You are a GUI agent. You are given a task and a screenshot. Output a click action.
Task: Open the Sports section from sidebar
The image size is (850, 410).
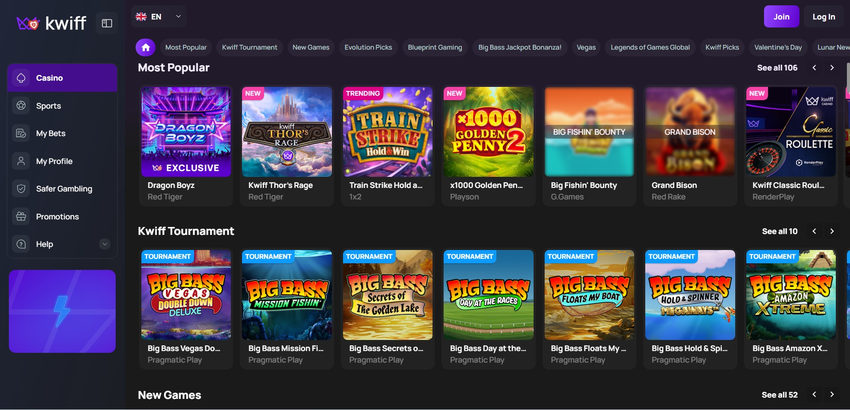pyautogui.click(x=48, y=106)
